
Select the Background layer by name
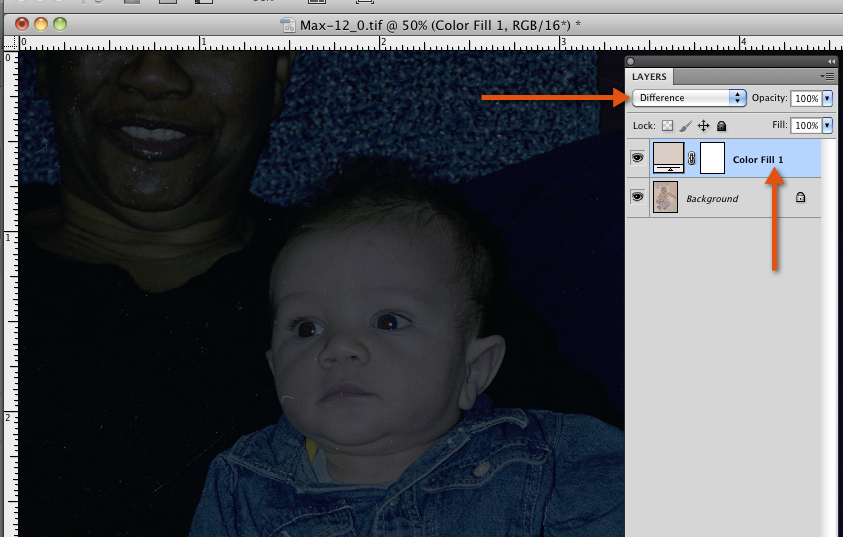[711, 199]
